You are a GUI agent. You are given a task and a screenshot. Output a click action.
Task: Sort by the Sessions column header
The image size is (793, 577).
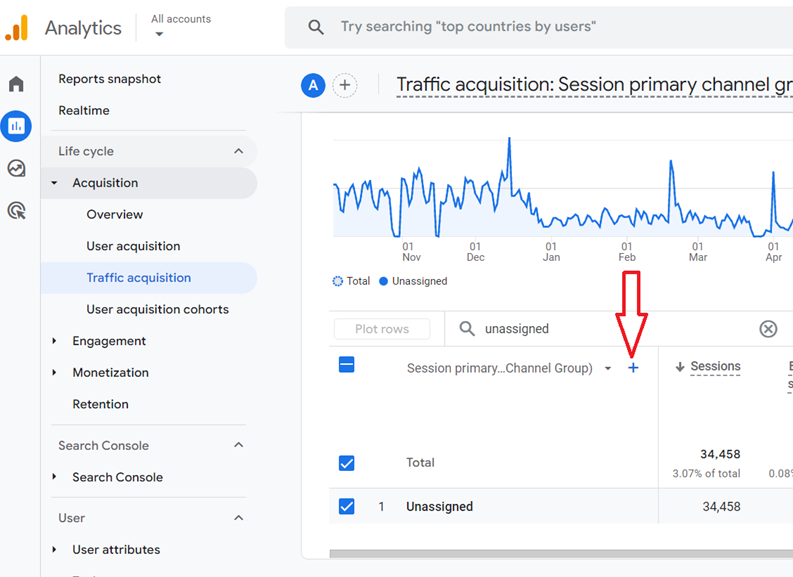[715, 367]
